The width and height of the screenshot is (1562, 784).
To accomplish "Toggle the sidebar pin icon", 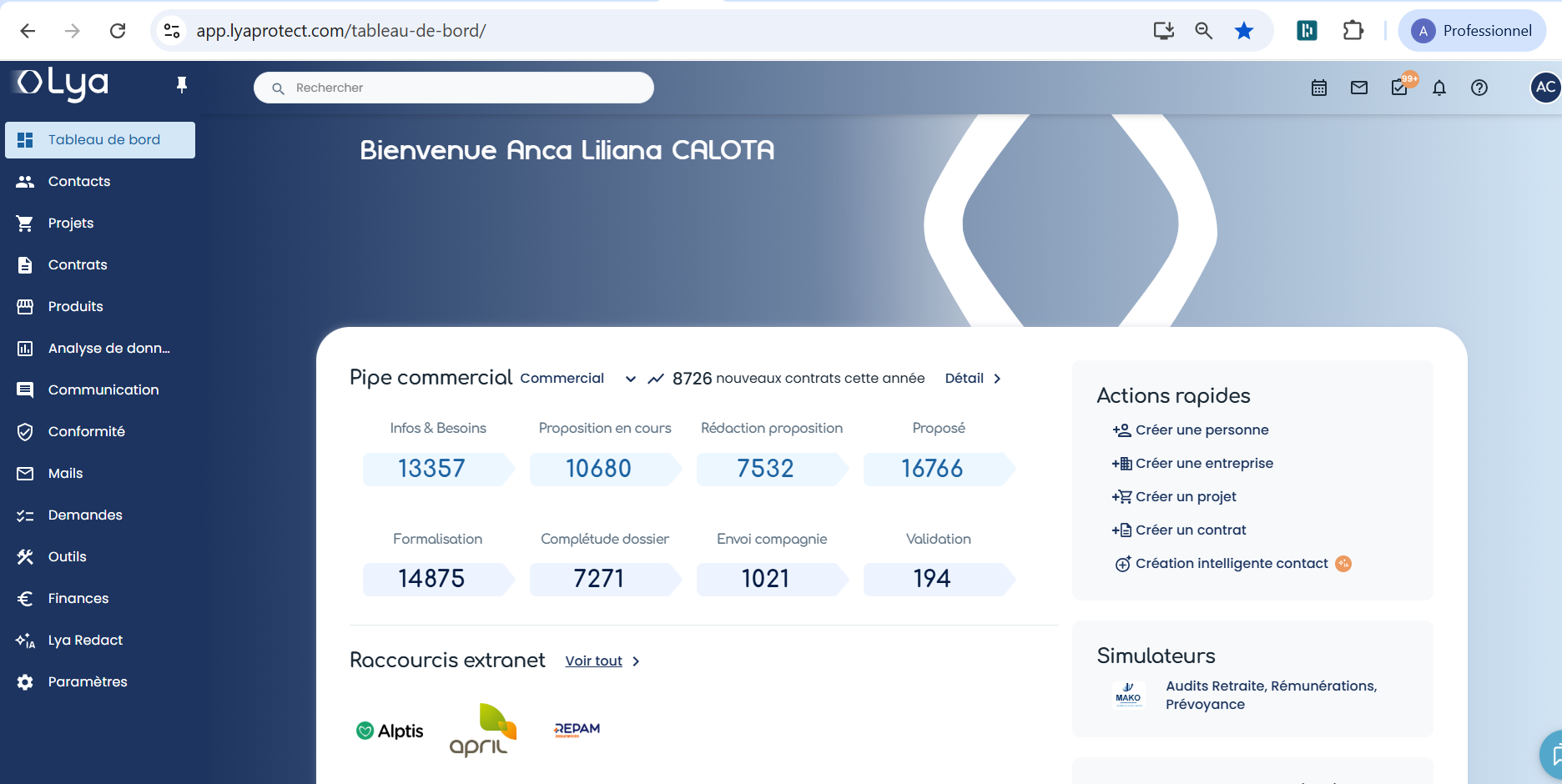I will pyautogui.click(x=182, y=84).
